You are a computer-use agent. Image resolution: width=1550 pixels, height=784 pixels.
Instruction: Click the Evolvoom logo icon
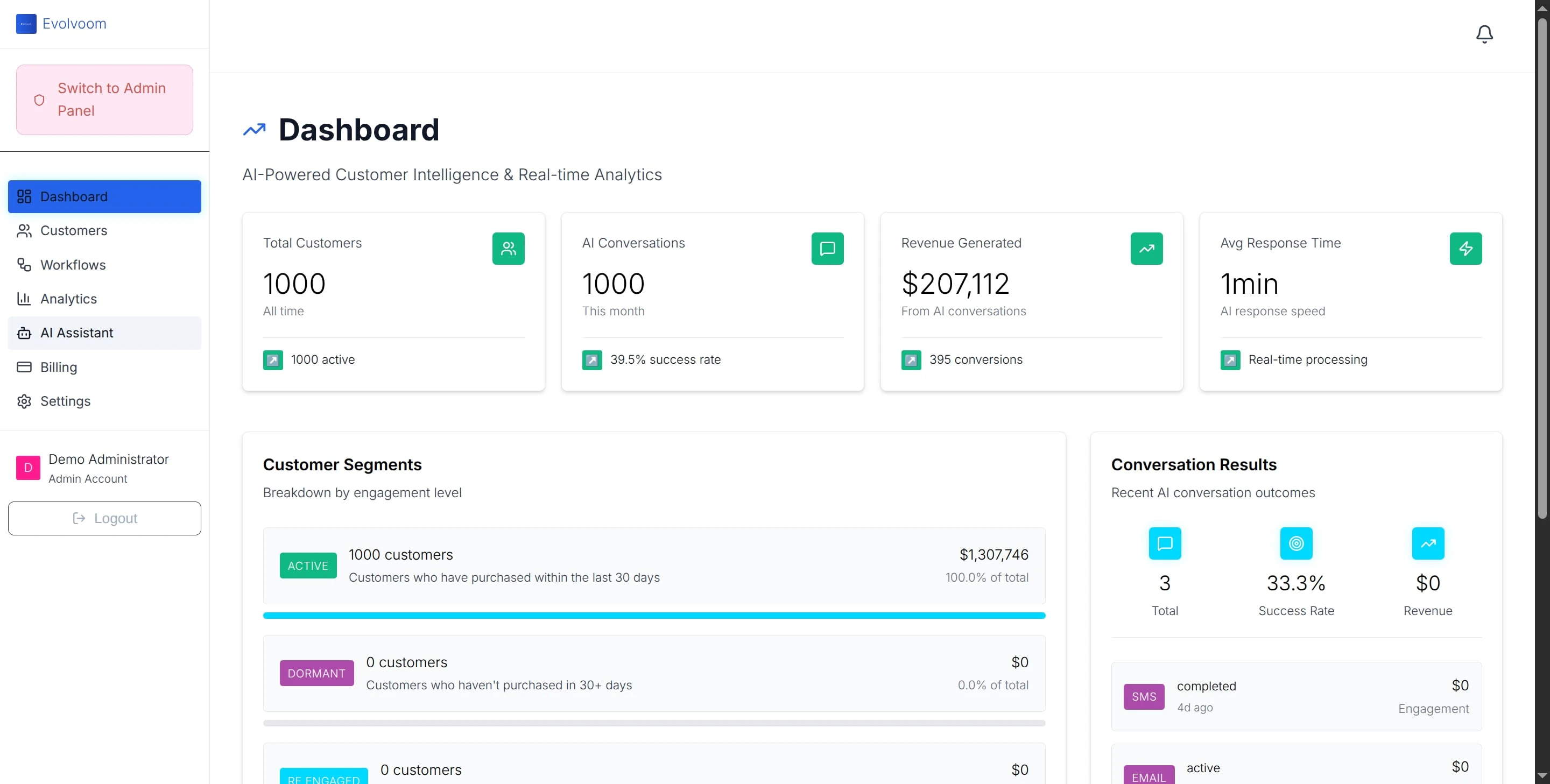click(26, 24)
